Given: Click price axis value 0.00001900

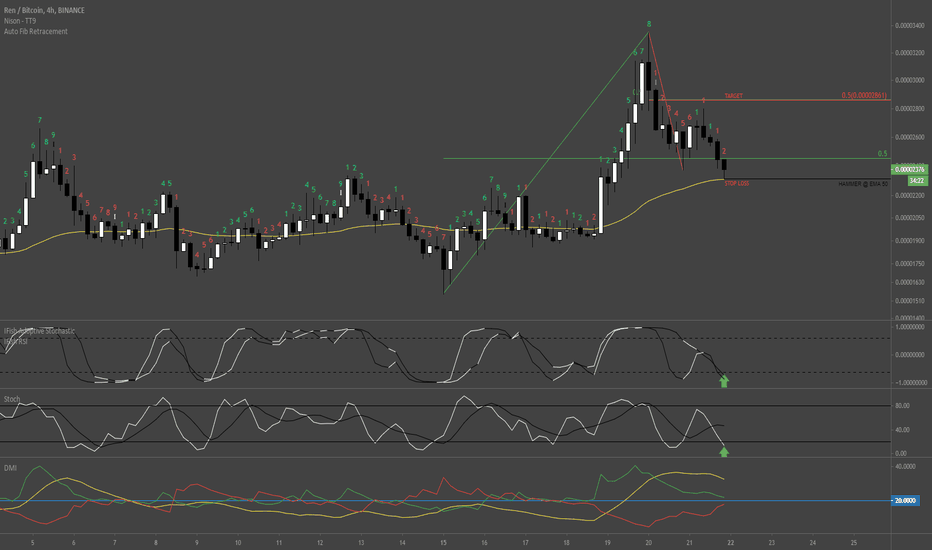Looking at the screenshot, I should (x=910, y=241).
